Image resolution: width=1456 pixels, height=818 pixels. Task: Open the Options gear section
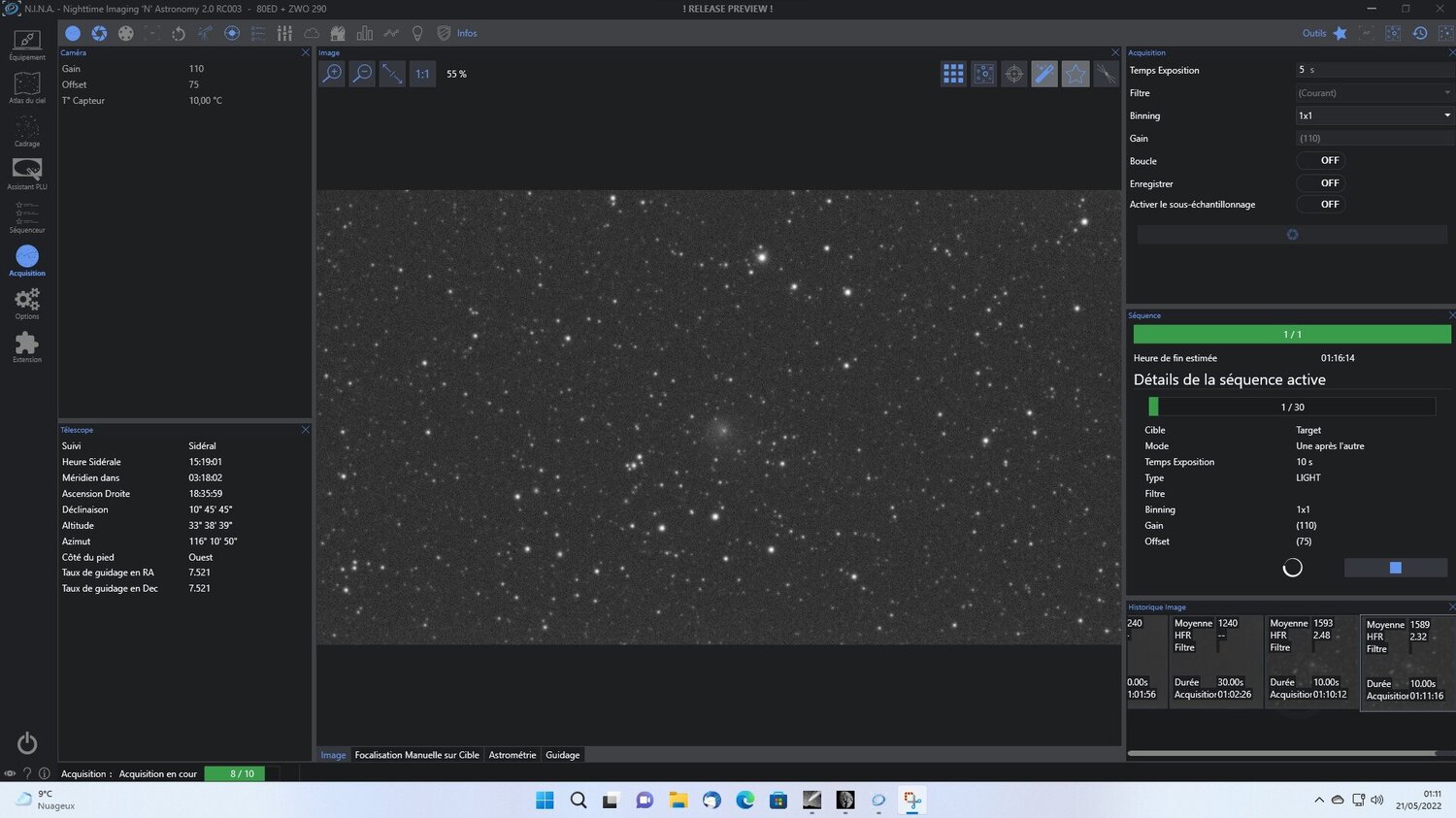coord(27,304)
